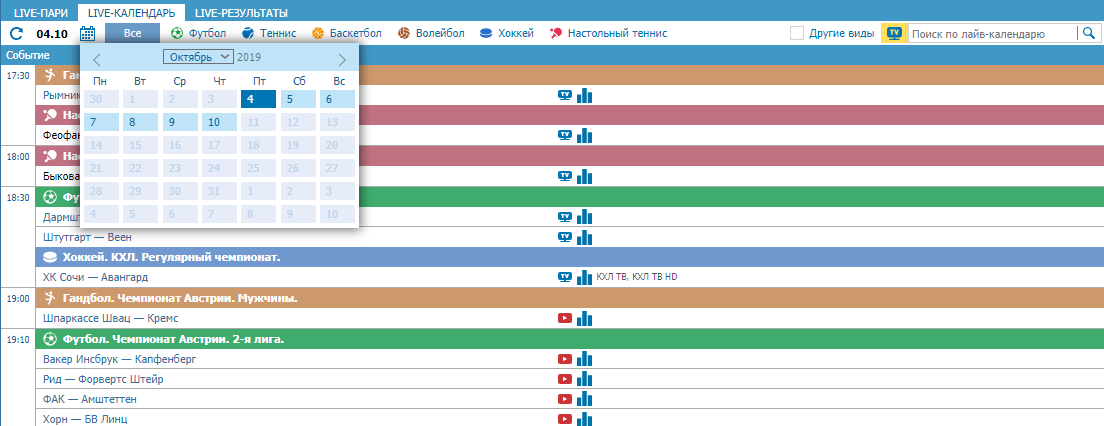Filter events by Хоккей
The width and height of the screenshot is (1104, 426).
pyautogui.click(x=506, y=33)
